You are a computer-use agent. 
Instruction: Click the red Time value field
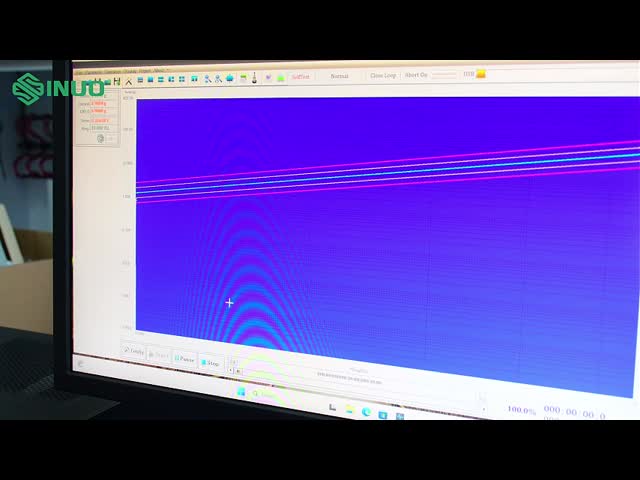pos(100,120)
